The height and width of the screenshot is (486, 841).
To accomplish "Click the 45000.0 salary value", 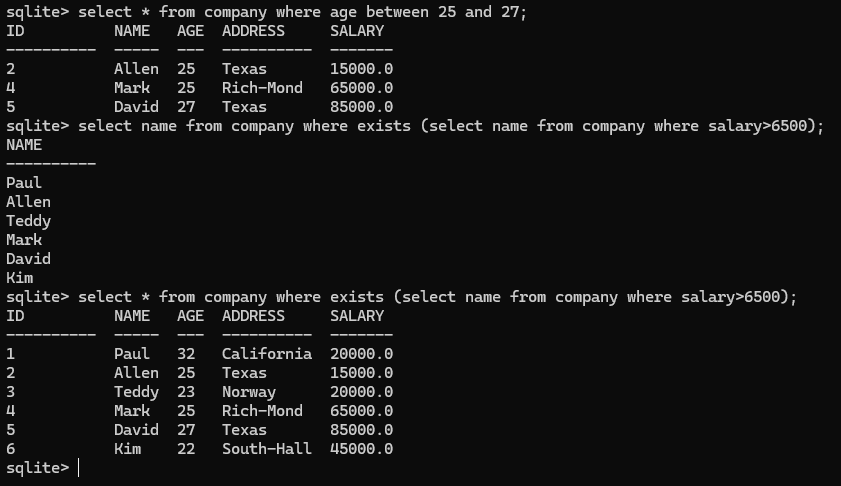I will (361, 449).
